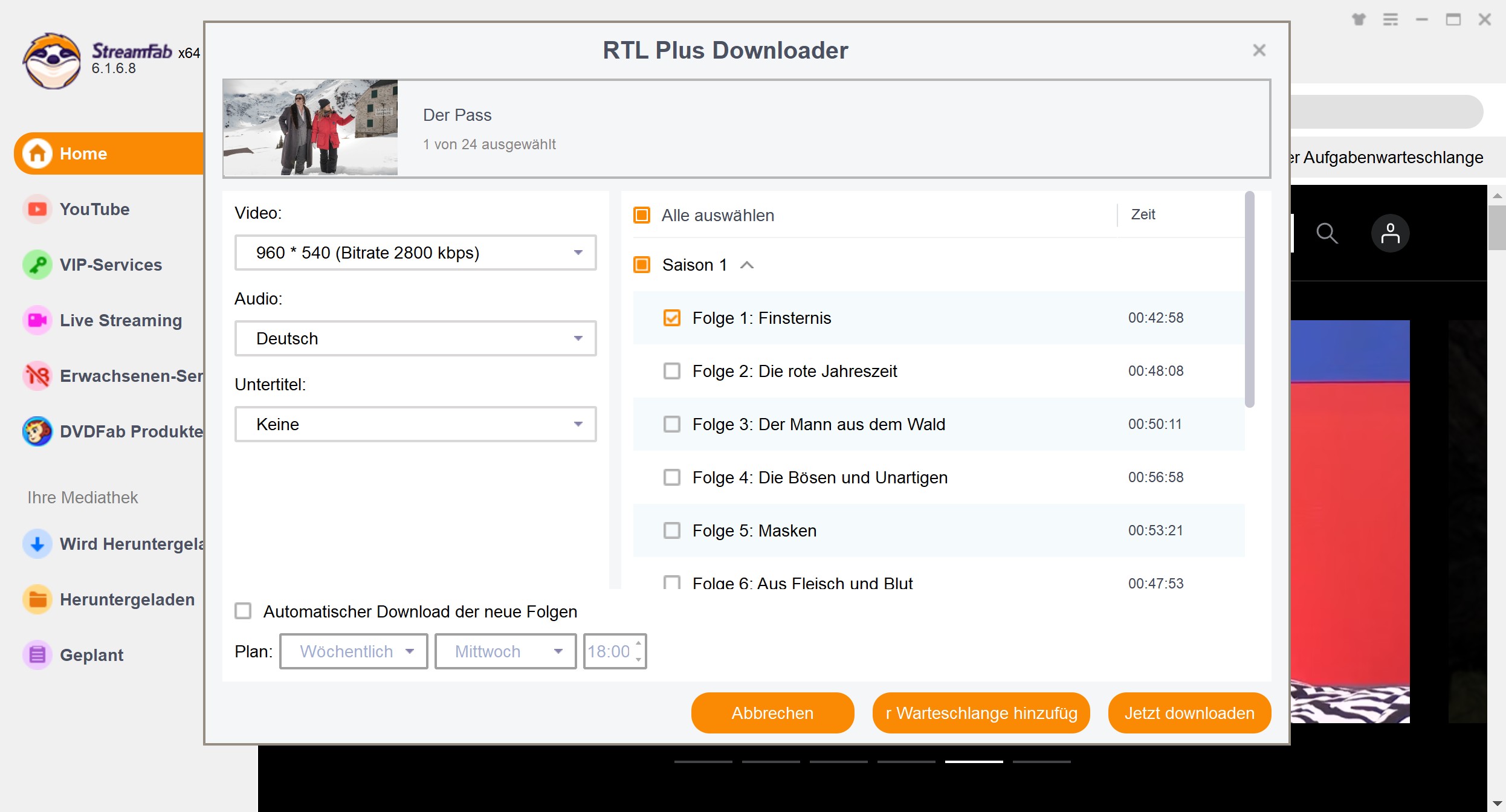Click Jetzt downloaden button
Screen dimensions: 1506x812
tap(1189, 713)
